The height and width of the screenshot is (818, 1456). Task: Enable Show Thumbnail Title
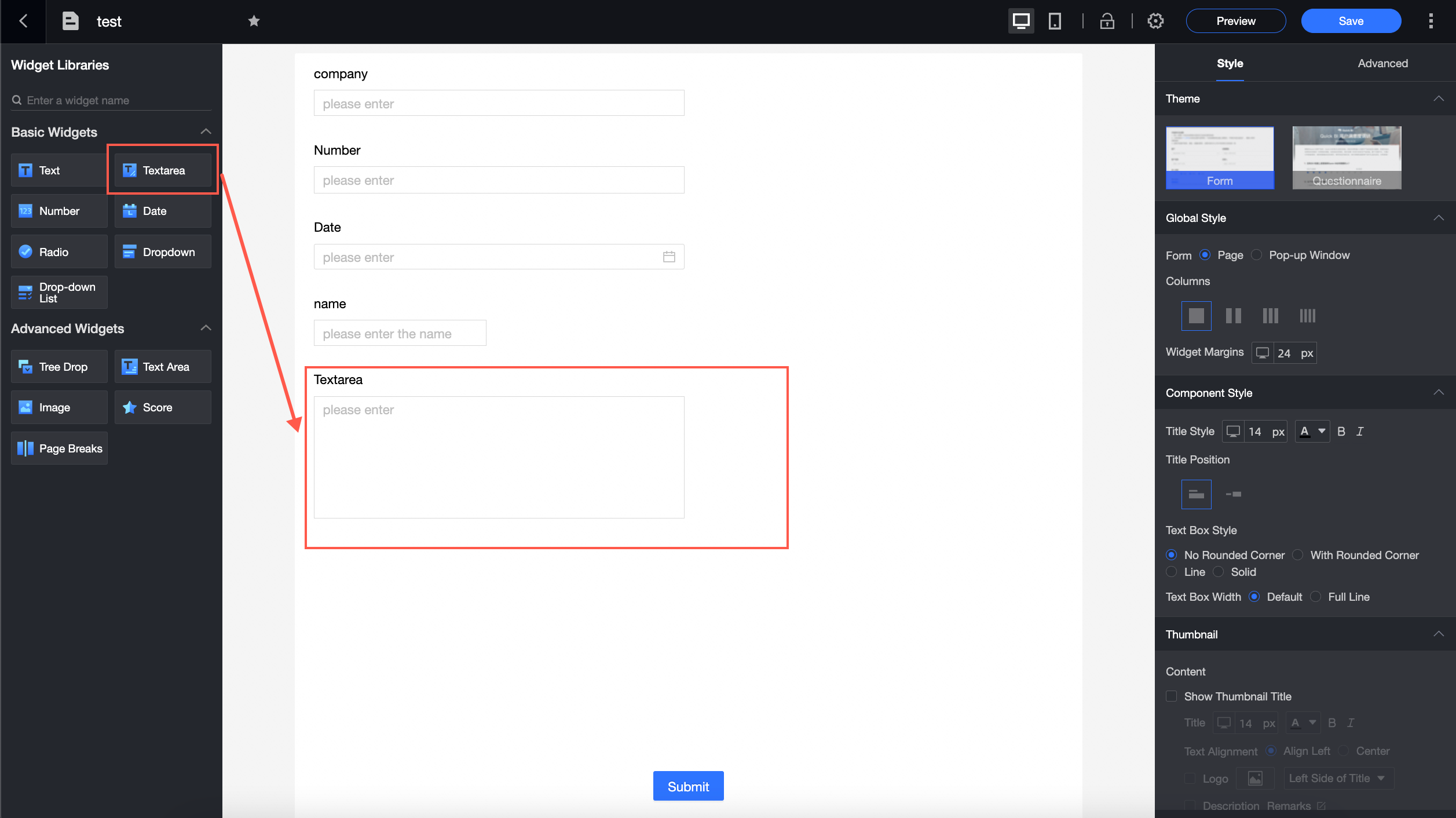pyautogui.click(x=1171, y=696)
